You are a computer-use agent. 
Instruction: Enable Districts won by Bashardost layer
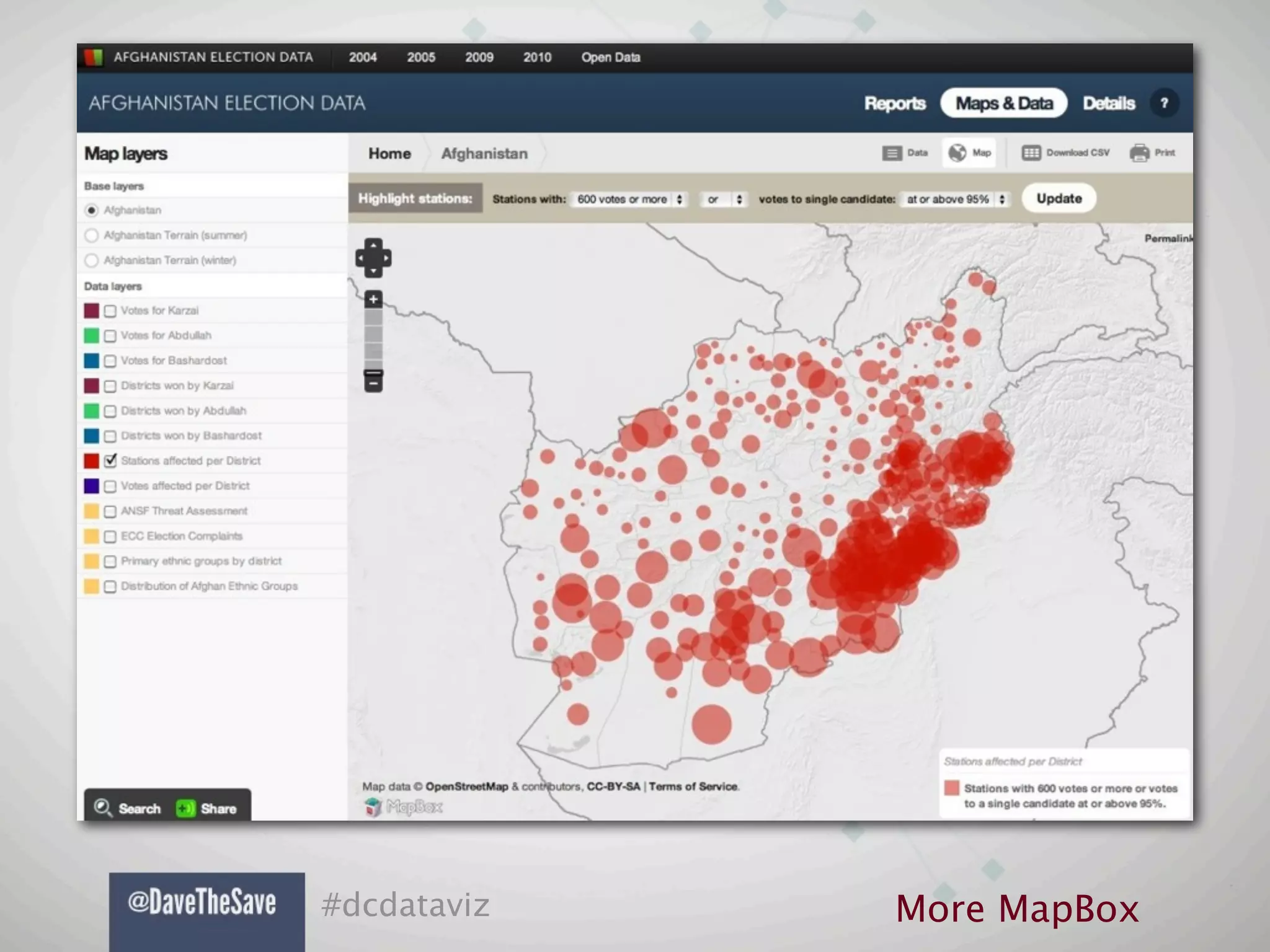pyautogui.click(x=110, y=436)
